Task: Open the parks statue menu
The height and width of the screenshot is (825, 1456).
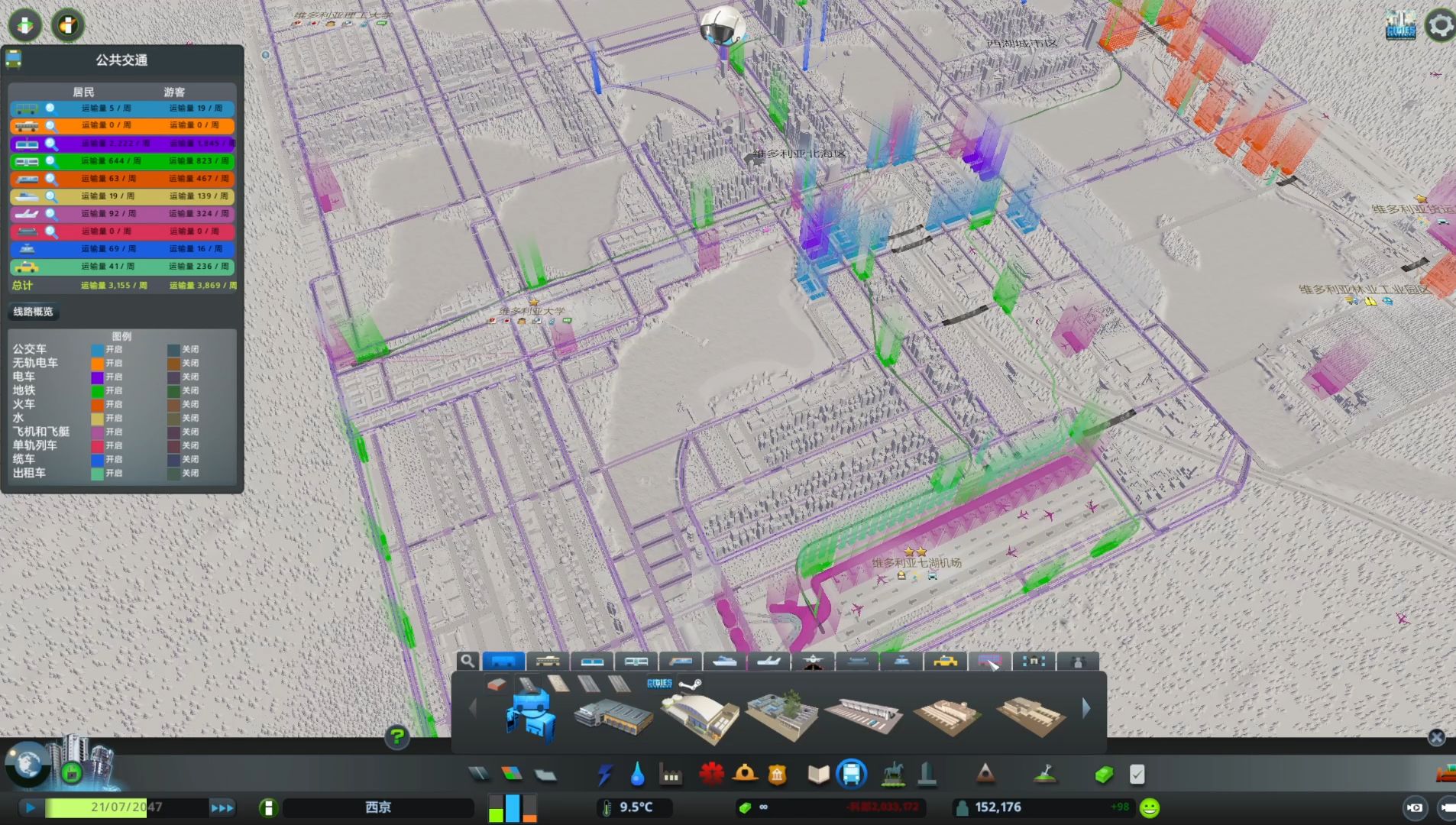Action: click(x=893, y=775)
